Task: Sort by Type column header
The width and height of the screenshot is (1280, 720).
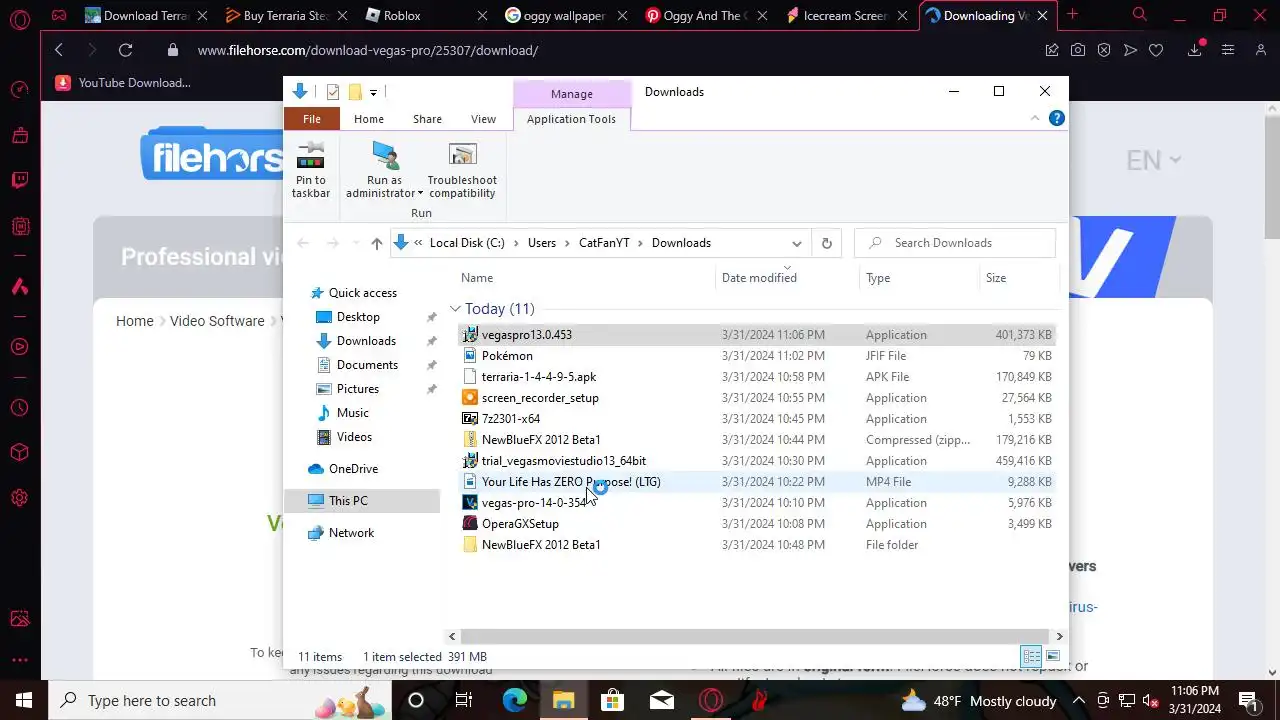Action: click(x=878, y=278)
